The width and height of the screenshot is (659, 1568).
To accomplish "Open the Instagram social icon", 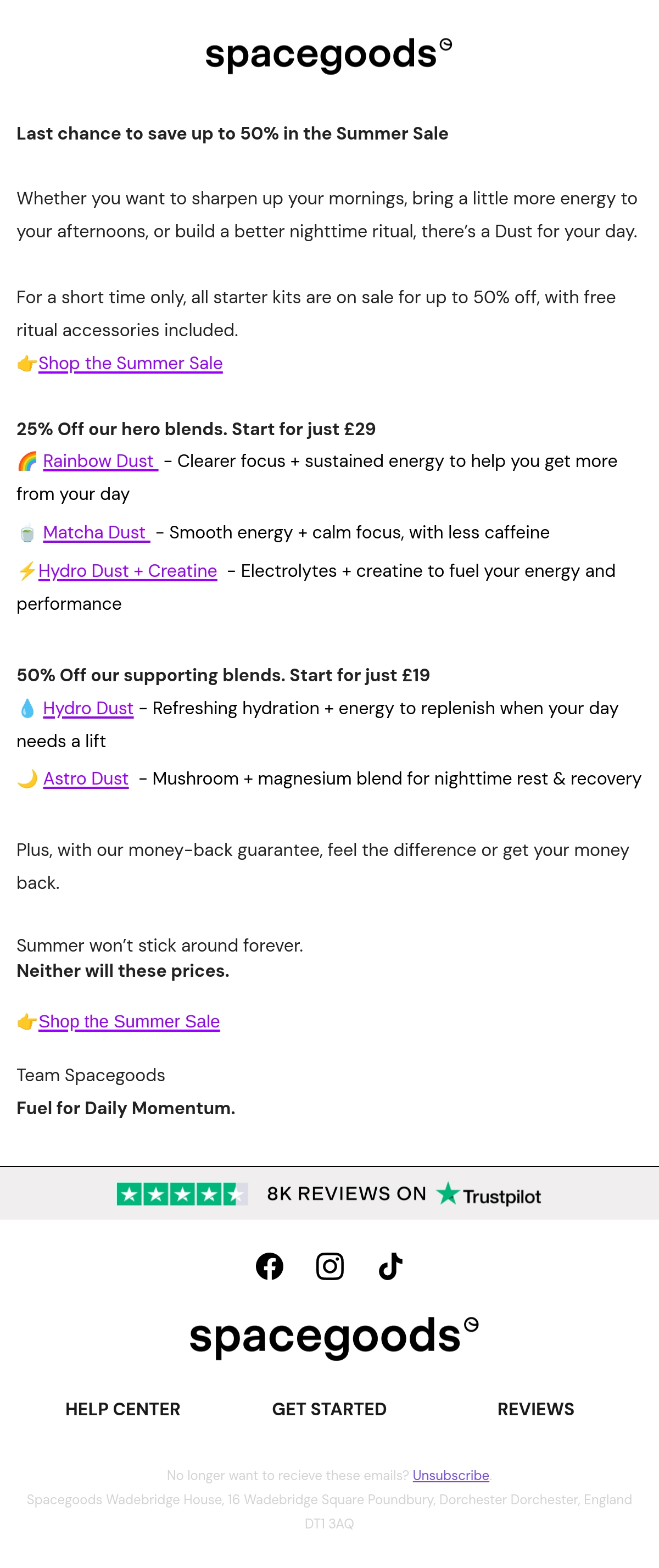I will coord(330,1266).
